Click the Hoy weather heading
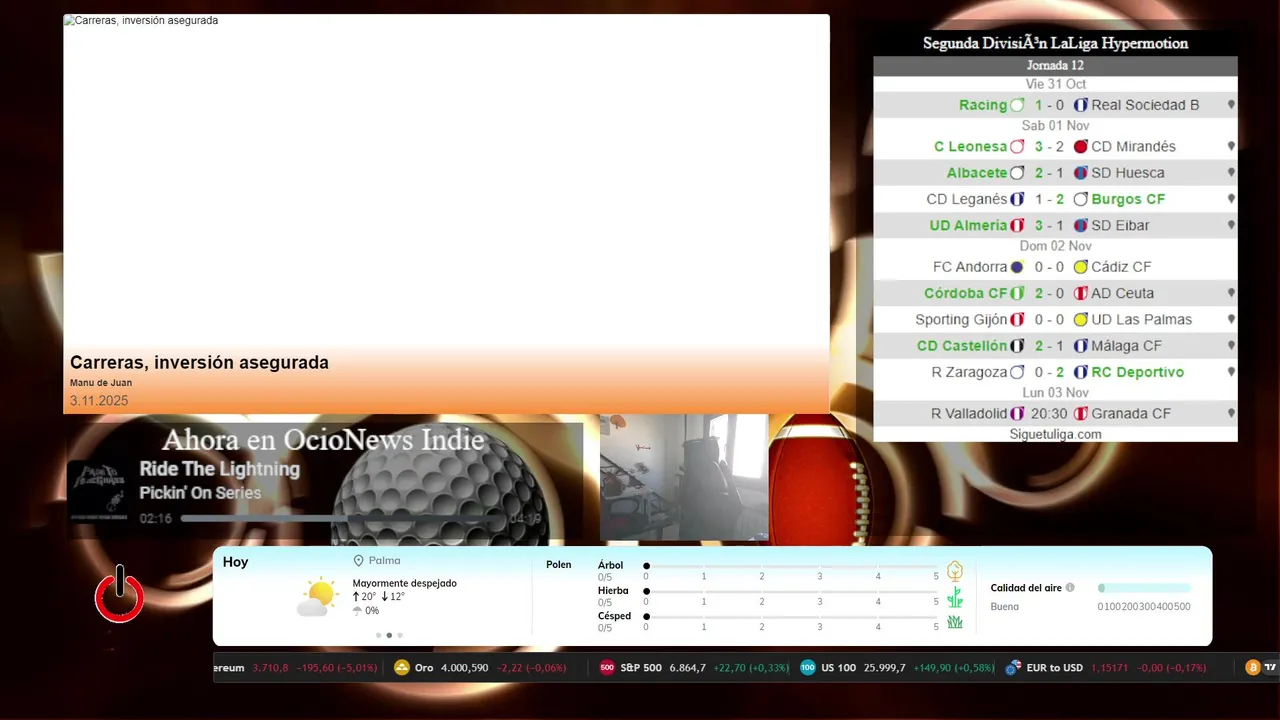This screenshot has height=720, width=1280. pos(235,562)
